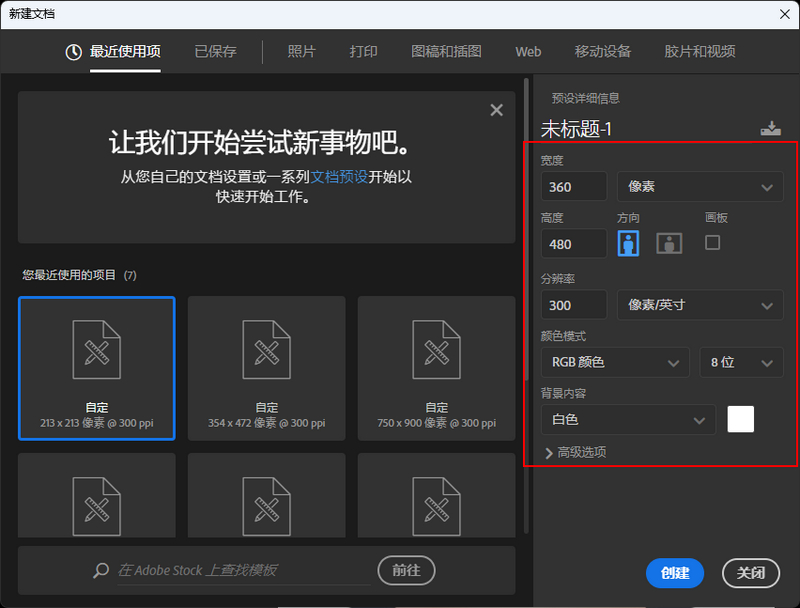The height and width of the screenshot is (608, 800).
Task: Click the 创建 button
Action: point(674,573)
